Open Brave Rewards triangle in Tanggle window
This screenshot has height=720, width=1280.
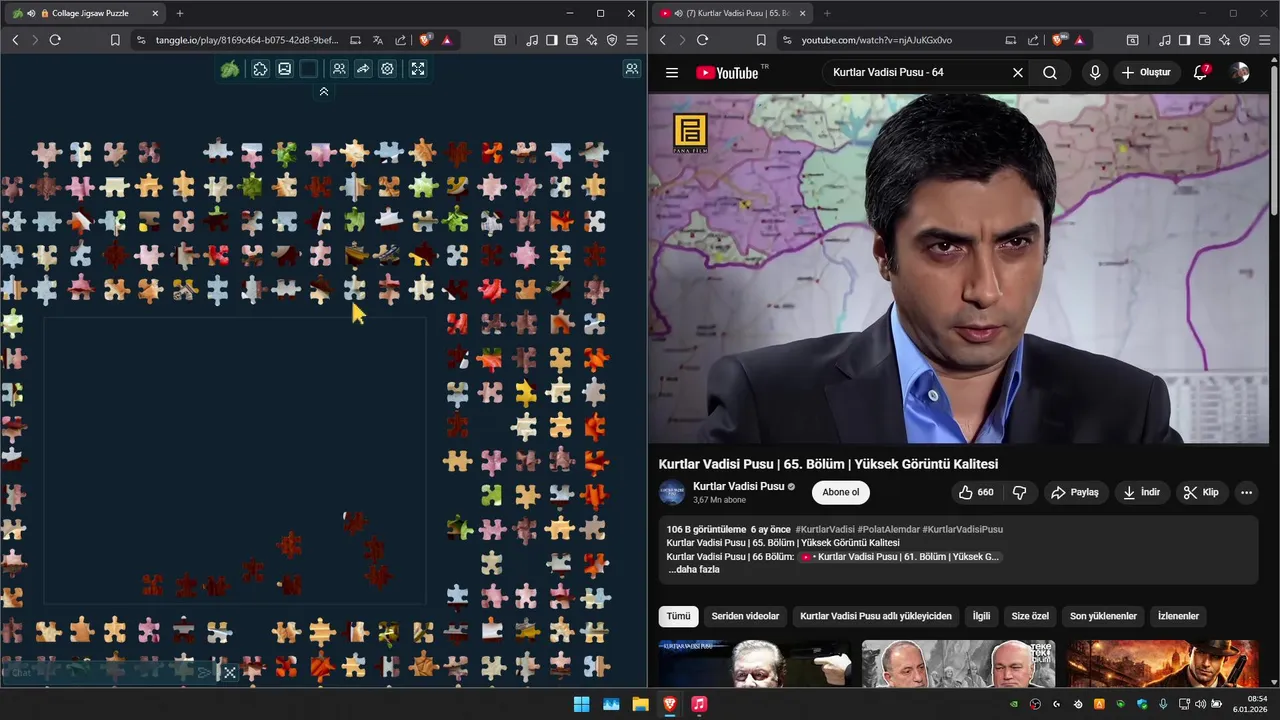[x=447, y=40]
